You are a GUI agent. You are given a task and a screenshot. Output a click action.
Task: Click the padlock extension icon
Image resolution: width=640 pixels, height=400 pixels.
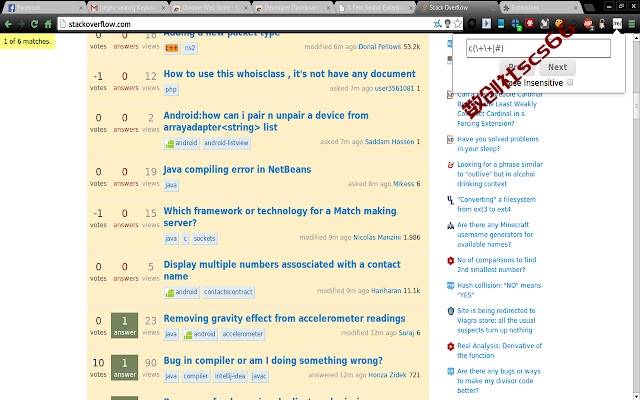[x=602, y=24]
